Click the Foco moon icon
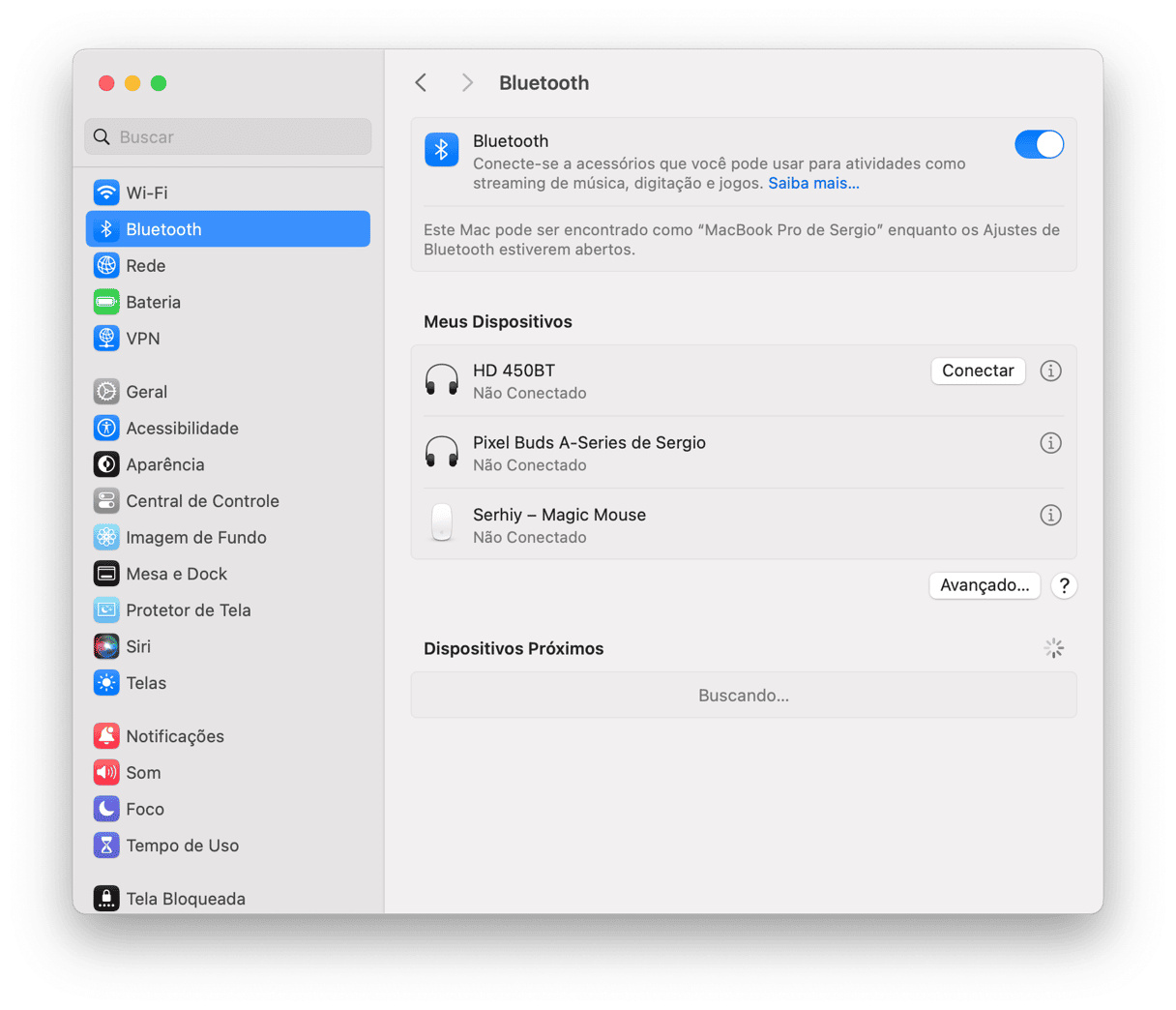1176x1010 pixels. (106, 809)
